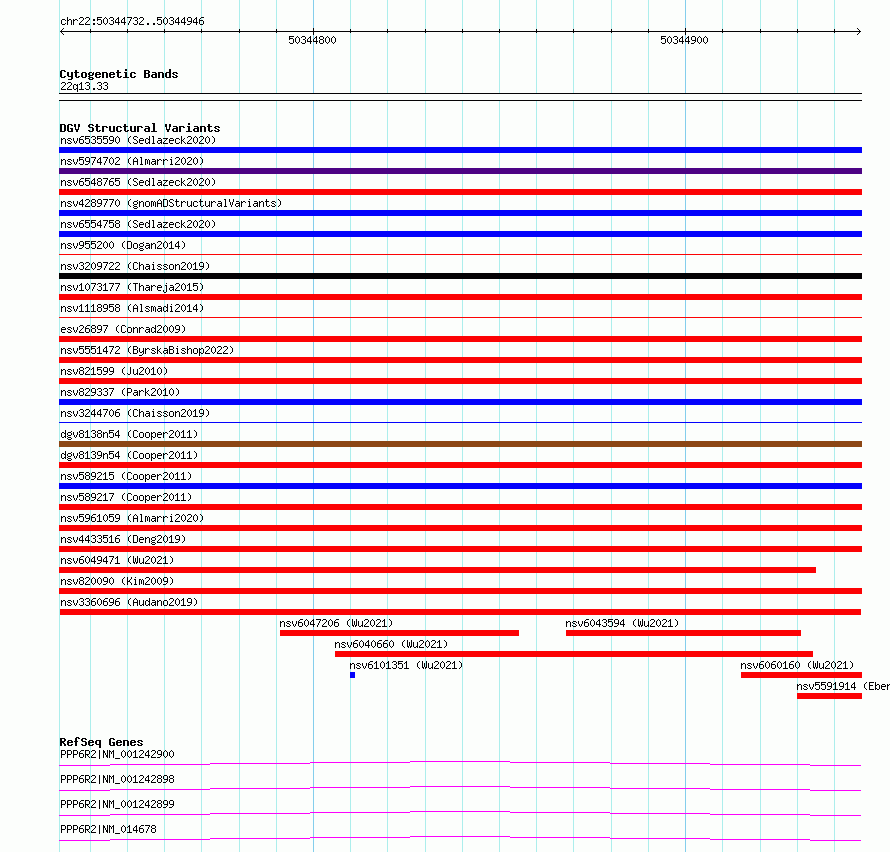This screenshot has height=852, width=890.
Task: Click the Cytogenetic Bands track title
Action: point(119,74)
